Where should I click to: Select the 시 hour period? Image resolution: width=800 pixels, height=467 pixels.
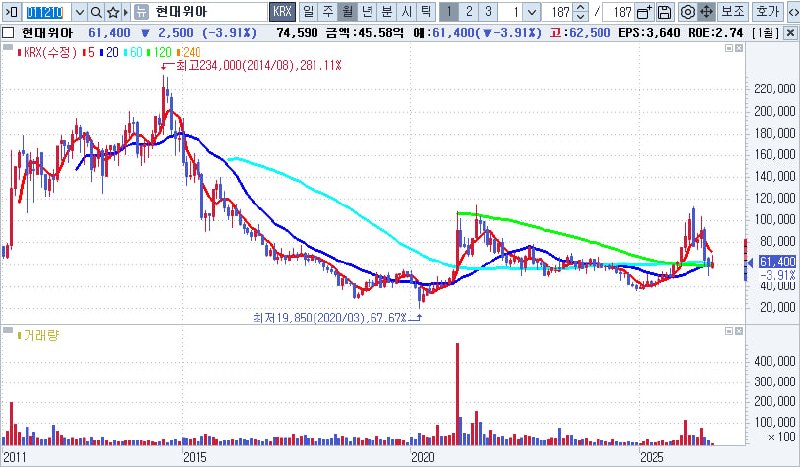pyautogui.click(x=406, y=12)
